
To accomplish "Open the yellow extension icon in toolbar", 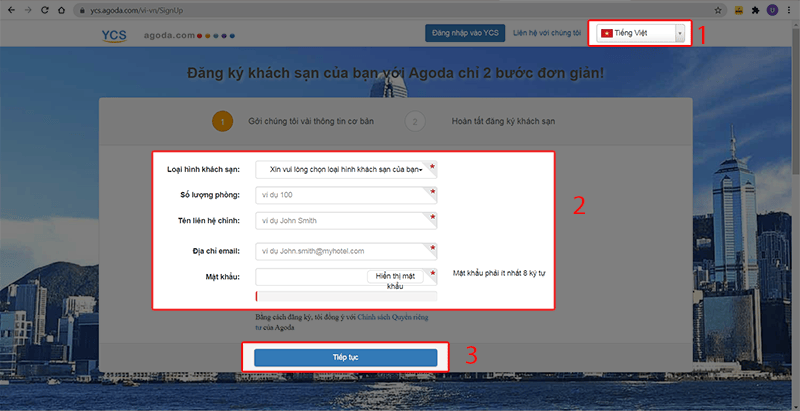I will 738,10.
